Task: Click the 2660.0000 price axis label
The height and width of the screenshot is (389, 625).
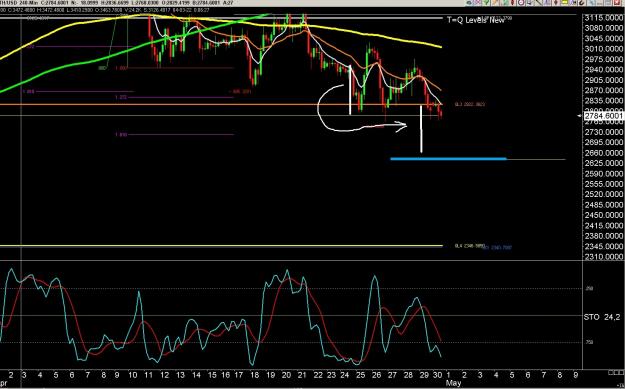Action: coord(603,153)
